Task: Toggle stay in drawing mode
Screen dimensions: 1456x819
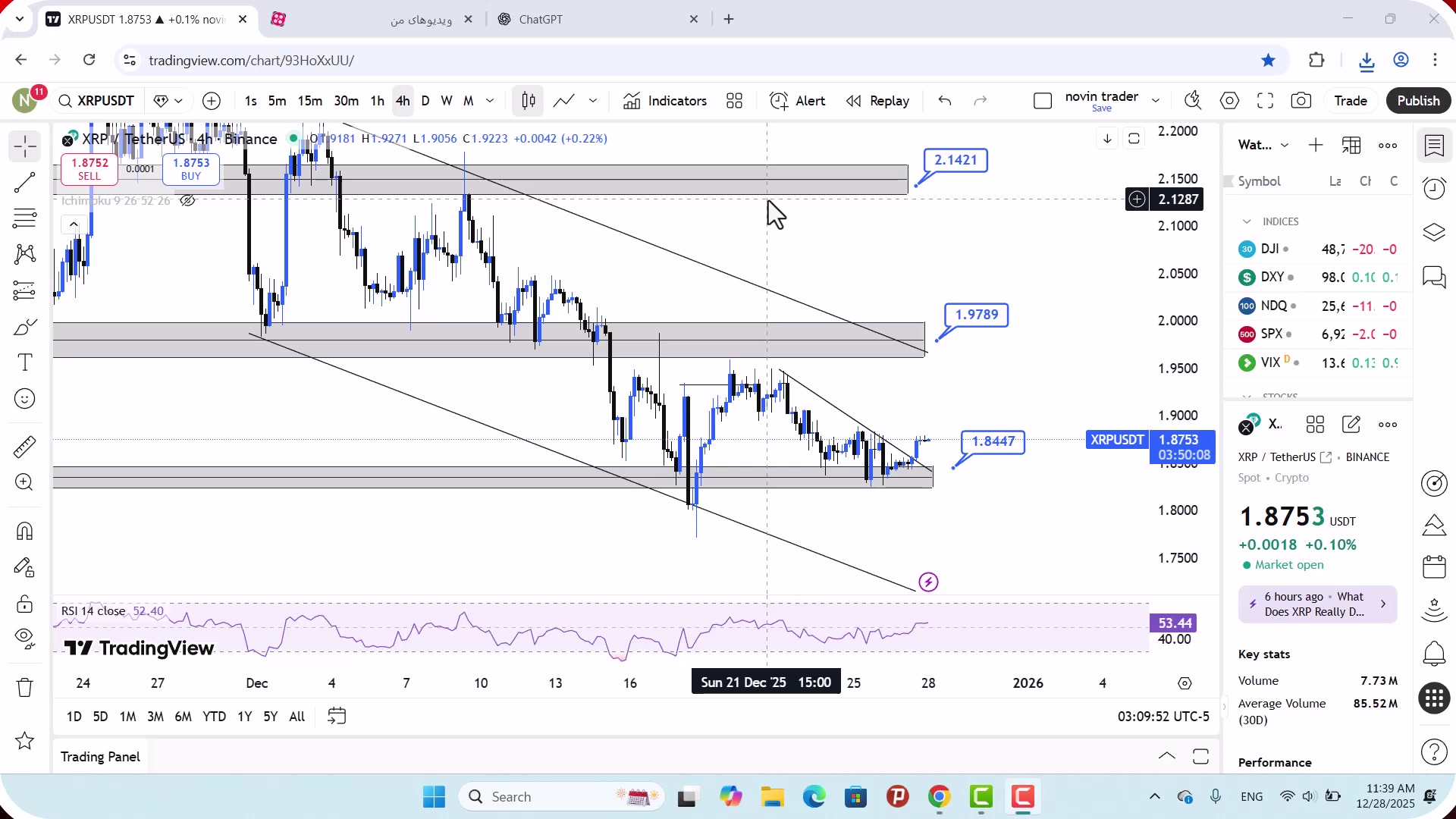Action: tap(25, 567)
